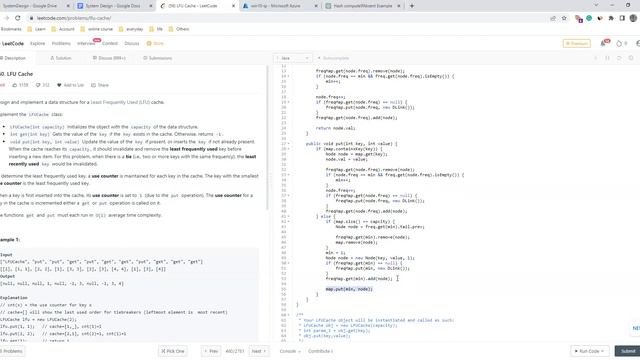The height and width of the screenshot is (360, 640).
Task: Go to the Next problem
Action: (259, 351)
